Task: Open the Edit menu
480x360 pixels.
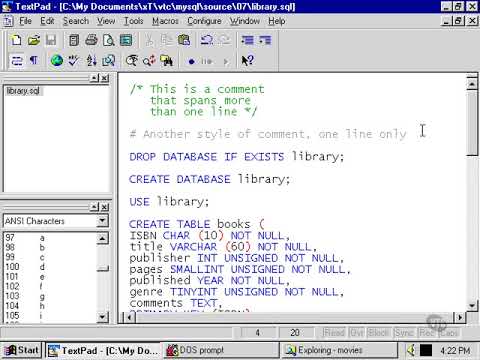Action: click(x=47, y=21)
